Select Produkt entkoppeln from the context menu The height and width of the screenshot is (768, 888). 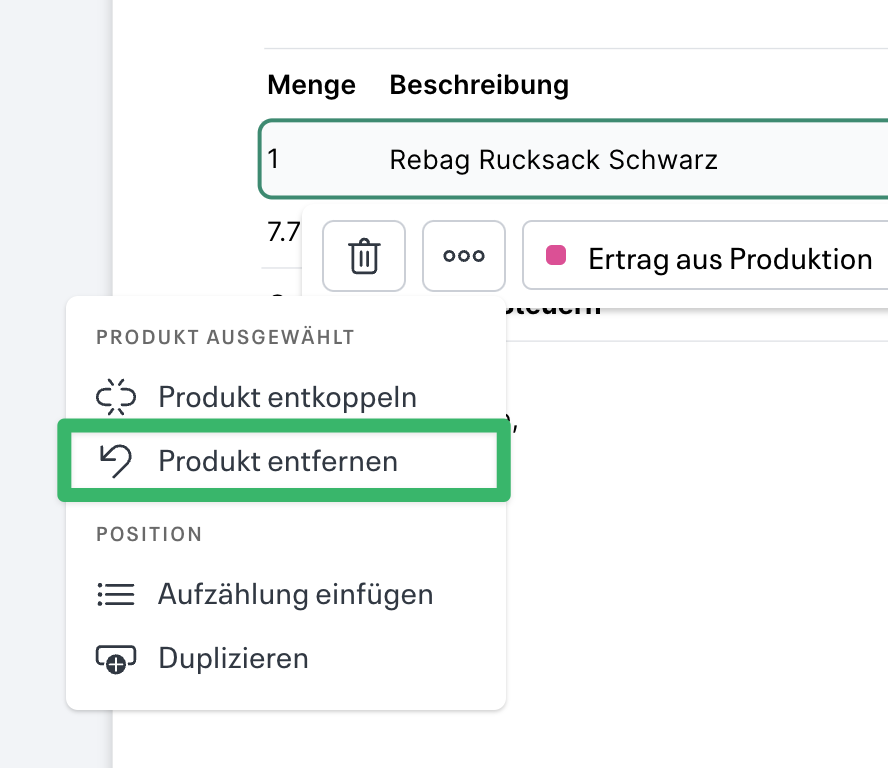pos(286,397)
